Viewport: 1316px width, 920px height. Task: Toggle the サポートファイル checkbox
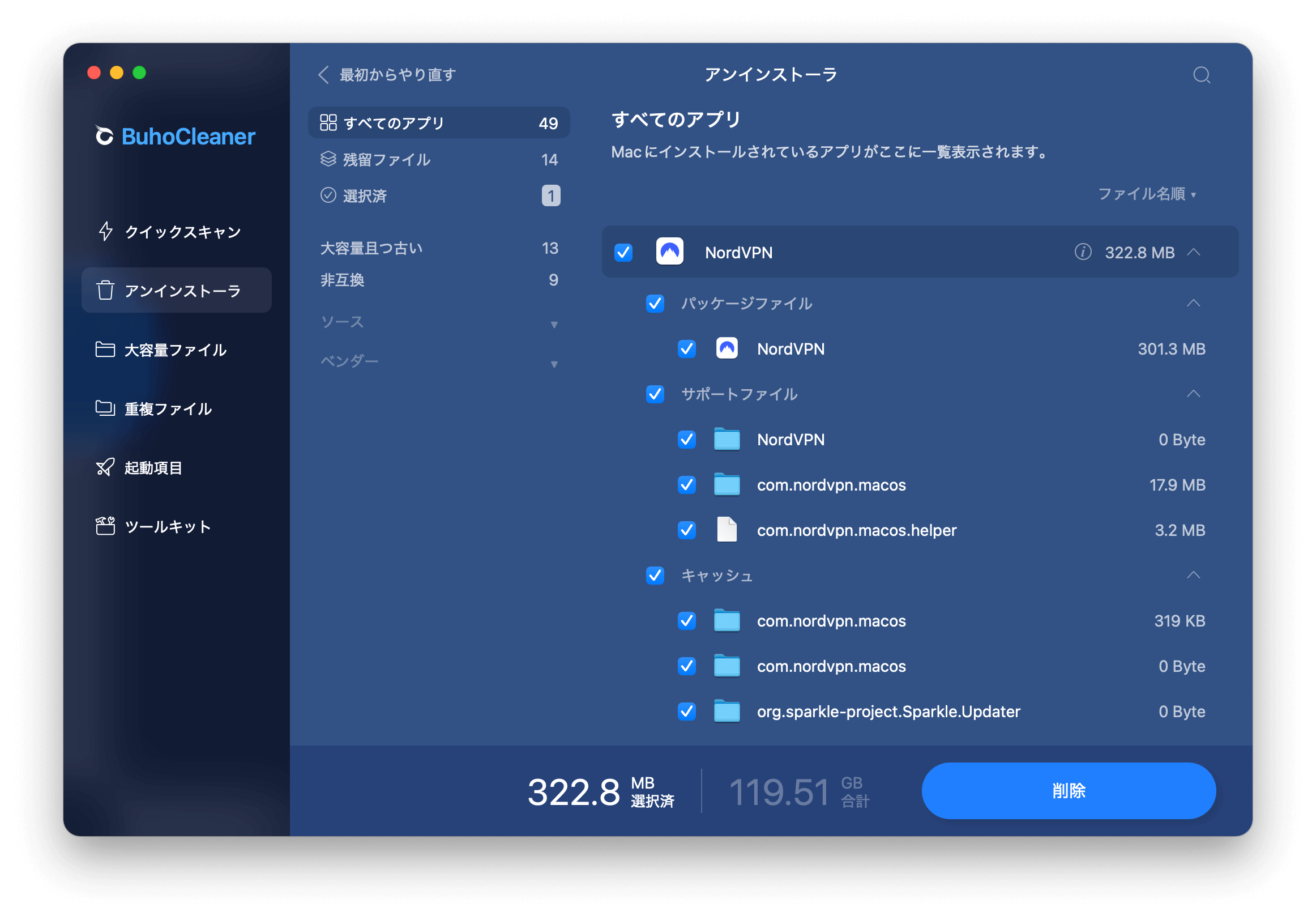(x=655, y=394)
